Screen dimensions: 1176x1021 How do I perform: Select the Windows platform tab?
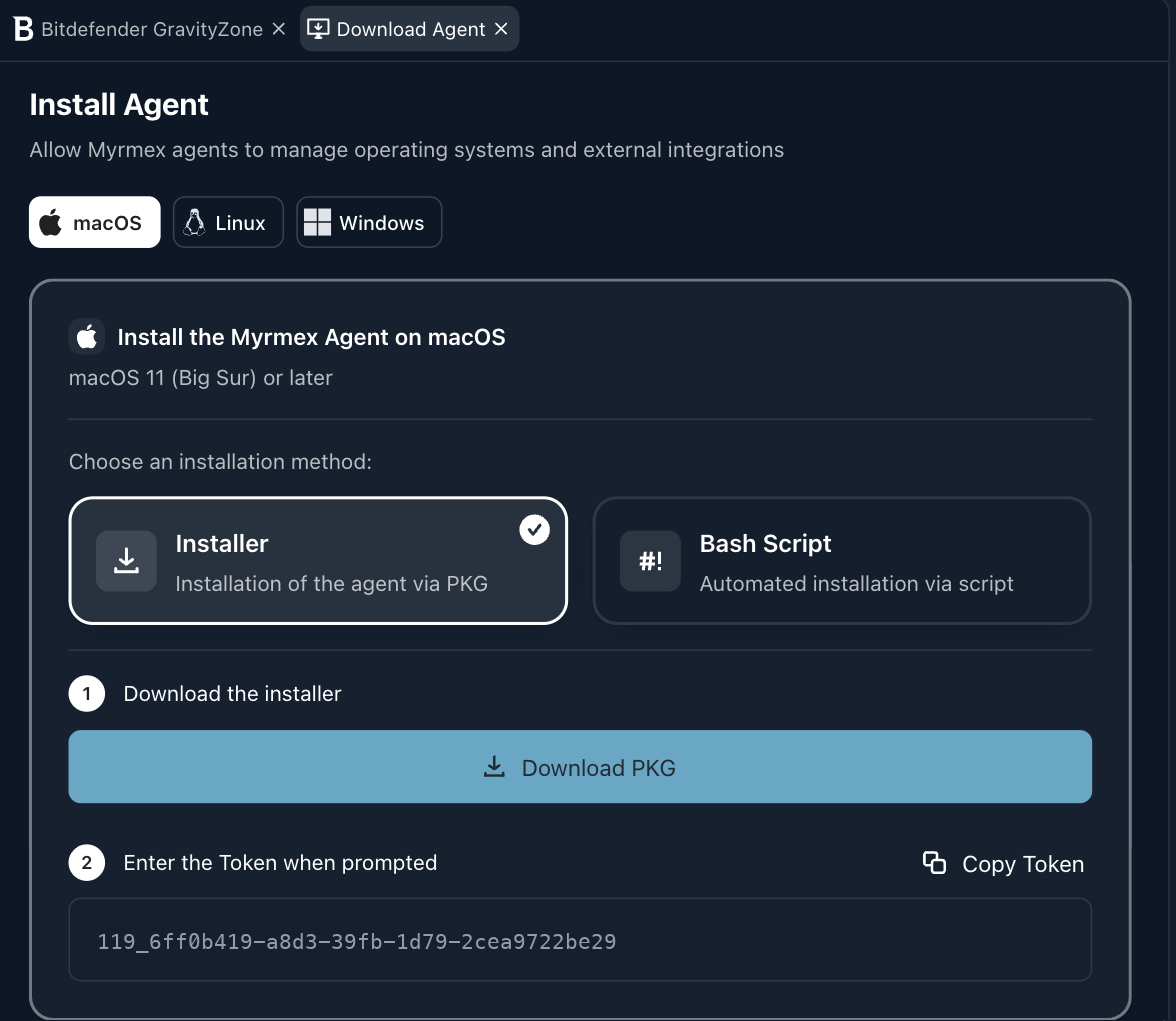pos(369,222)
